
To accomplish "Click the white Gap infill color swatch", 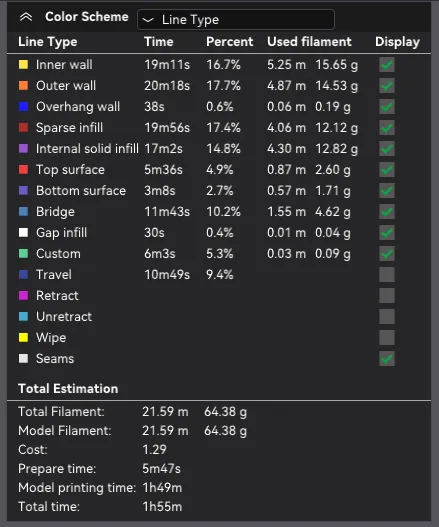I will click(x=24, y=233).
